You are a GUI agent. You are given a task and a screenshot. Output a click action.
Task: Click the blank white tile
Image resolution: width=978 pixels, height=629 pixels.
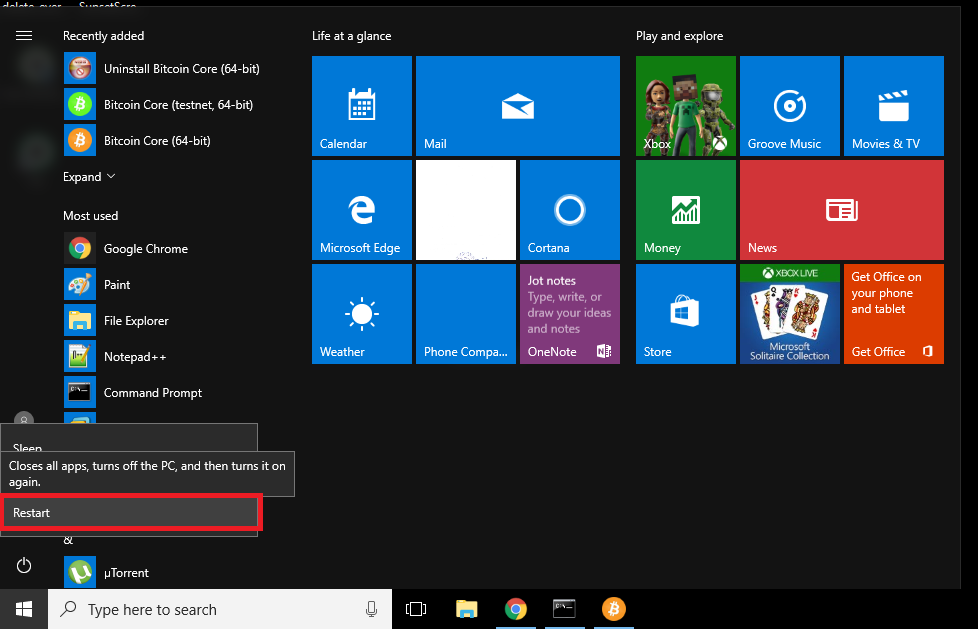(466, 210)
